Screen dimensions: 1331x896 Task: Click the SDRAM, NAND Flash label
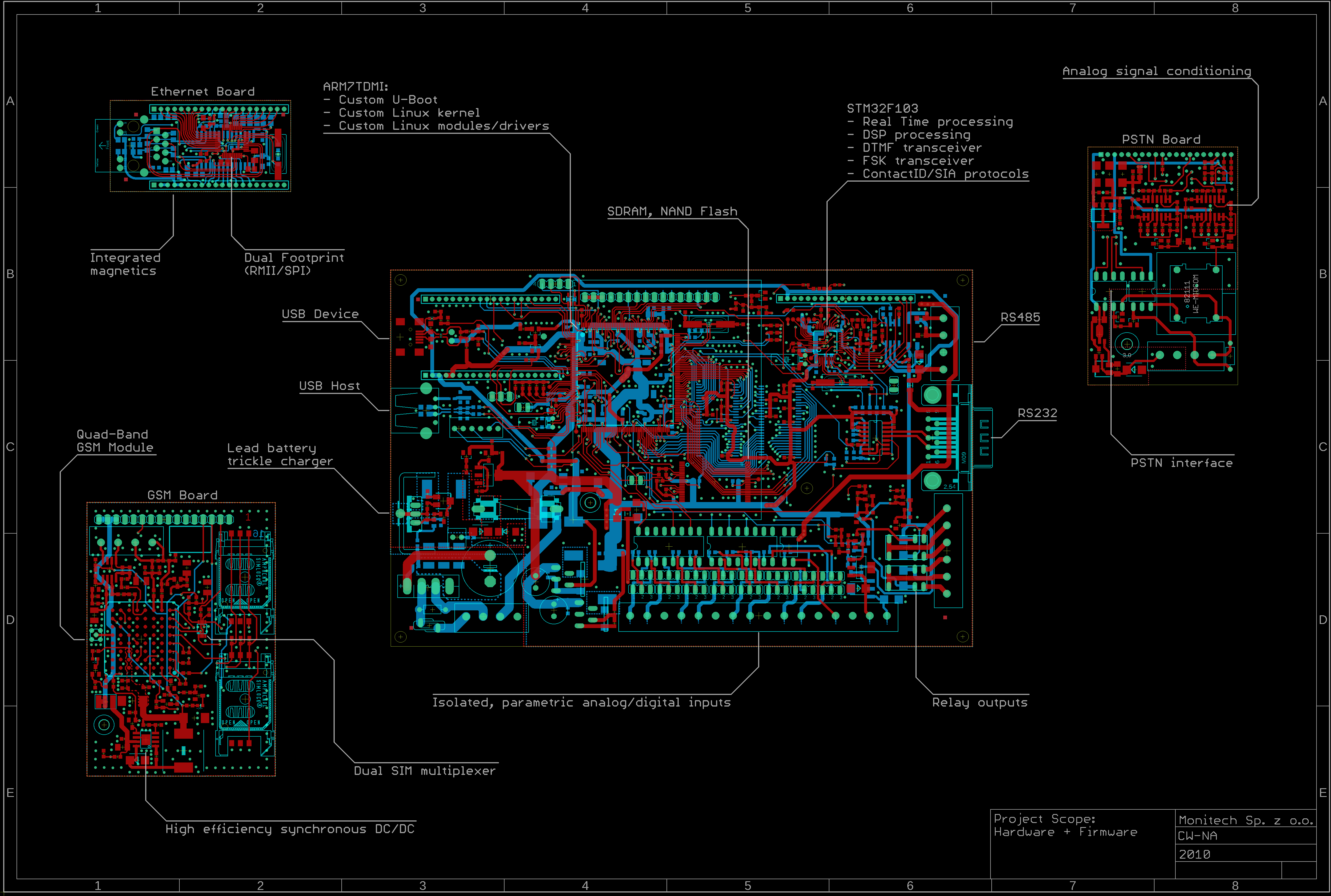[x=672, y=211]
